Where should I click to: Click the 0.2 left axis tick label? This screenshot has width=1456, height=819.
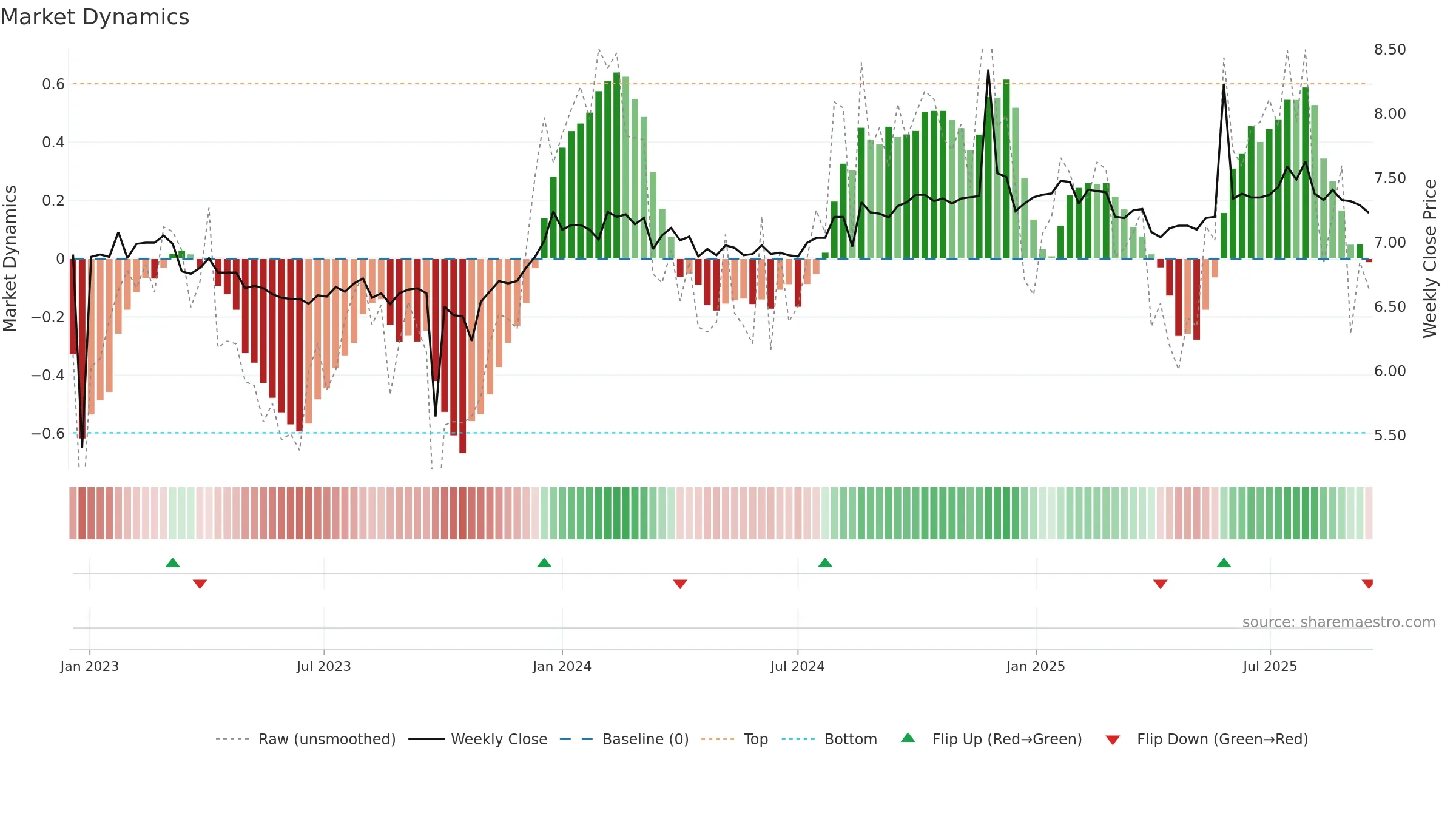pos(53,201)
